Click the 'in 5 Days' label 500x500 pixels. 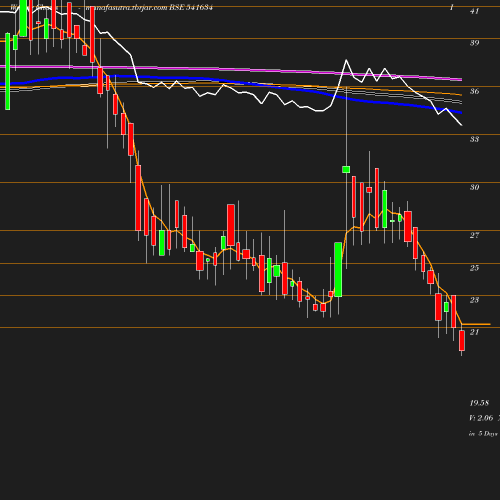click(483, 434)
